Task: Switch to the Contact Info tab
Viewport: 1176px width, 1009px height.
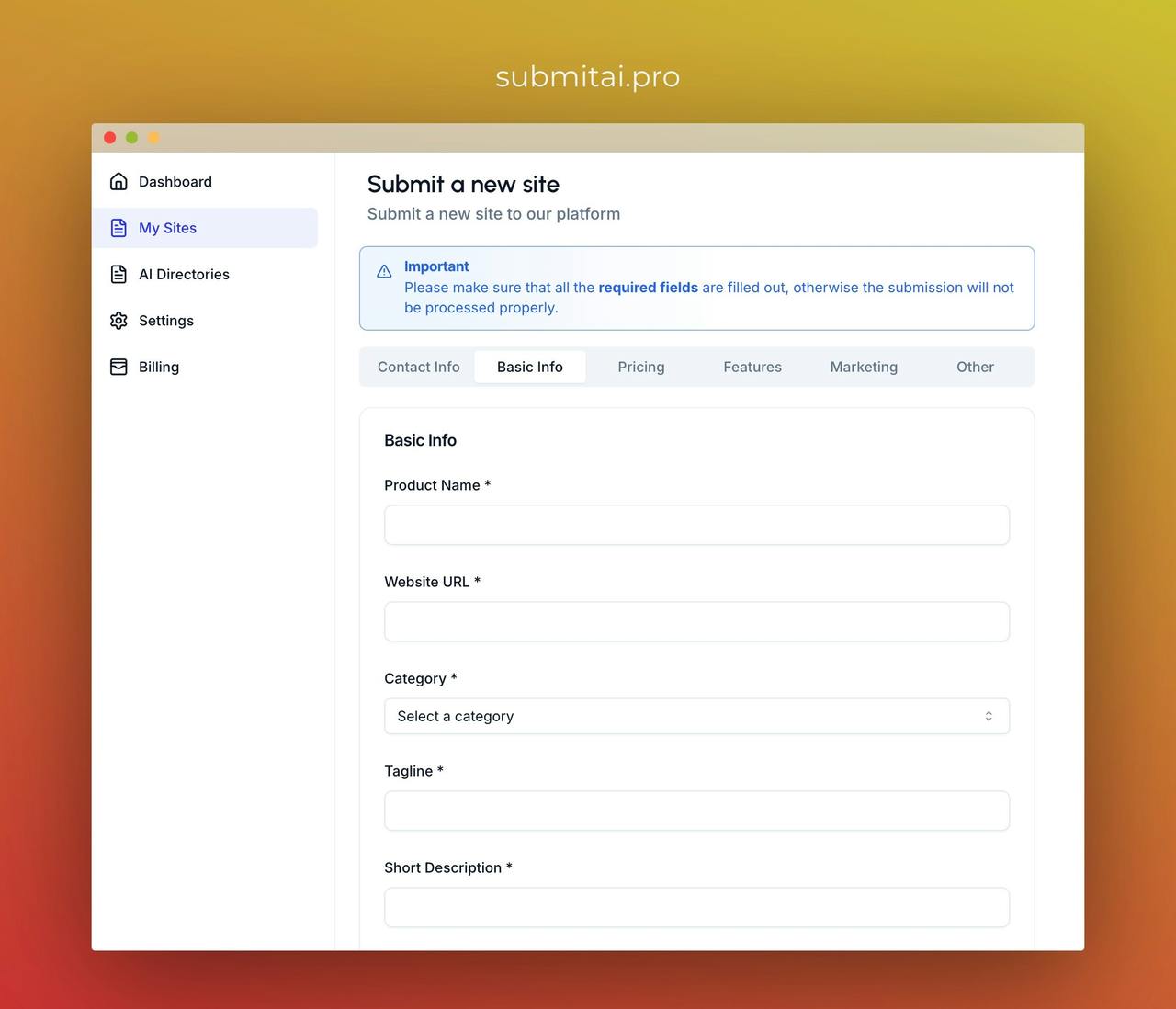Action: pyautogui.click(x=419, y=367)
